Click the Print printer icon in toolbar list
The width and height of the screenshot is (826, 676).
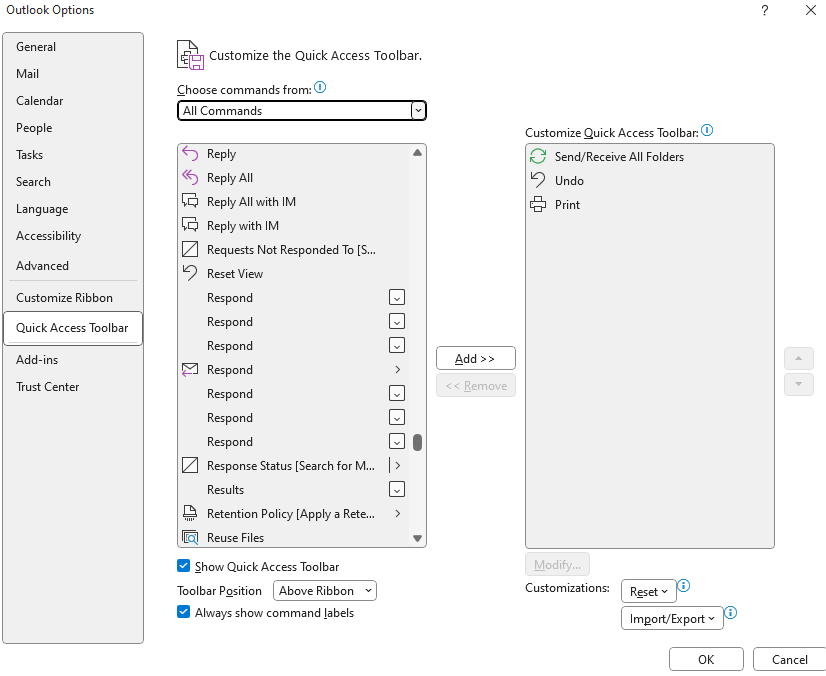click(x=538, y=204)
